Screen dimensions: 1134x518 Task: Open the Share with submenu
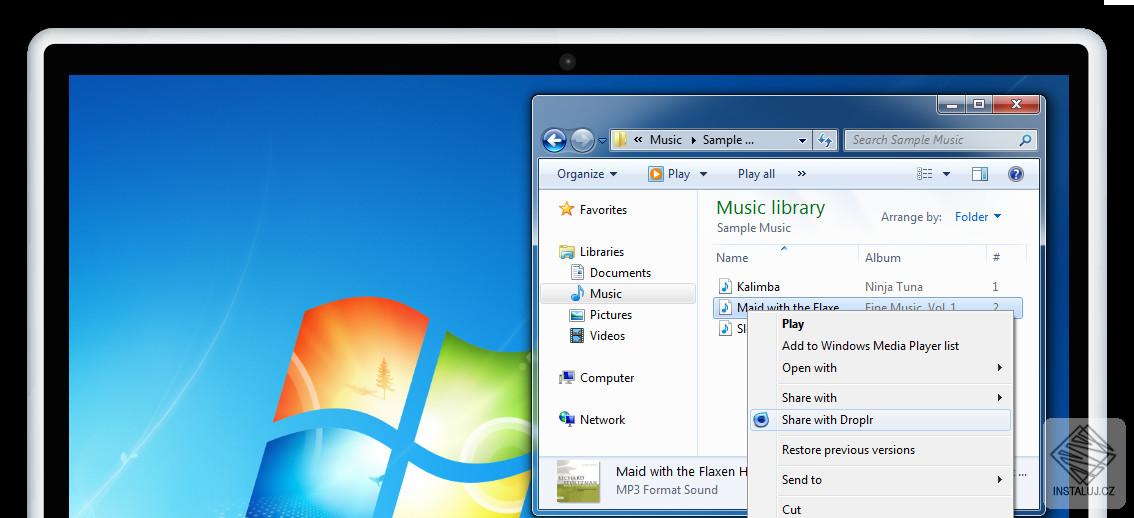[x=880, y=398]
